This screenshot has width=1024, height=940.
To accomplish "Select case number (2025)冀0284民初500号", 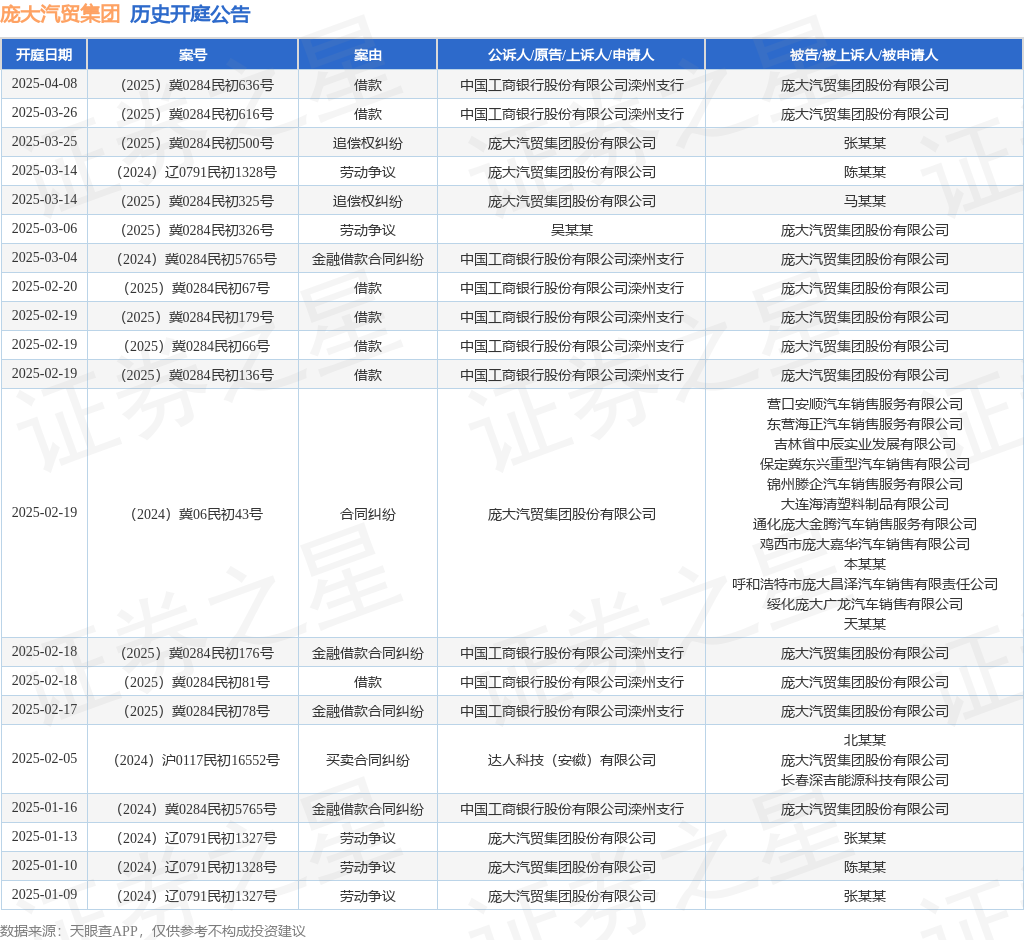I will click(x=197, y=143).
